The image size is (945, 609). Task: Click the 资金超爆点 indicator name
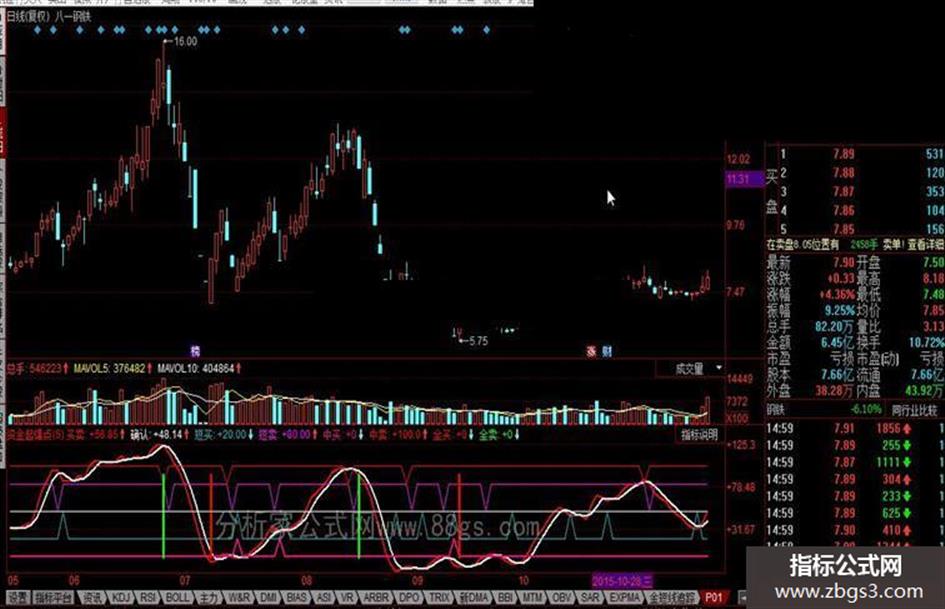click(36, 434)
